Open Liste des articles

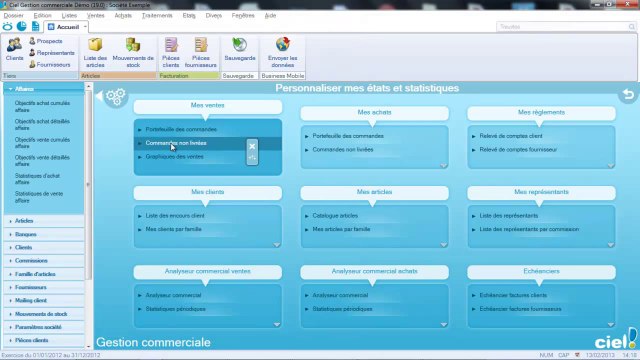click(x=95, y=52)
